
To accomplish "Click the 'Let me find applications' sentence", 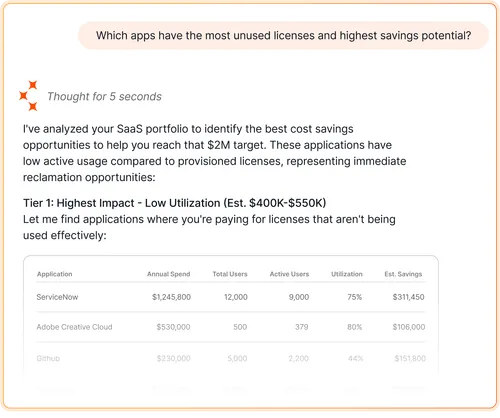I will pos(209,227).
